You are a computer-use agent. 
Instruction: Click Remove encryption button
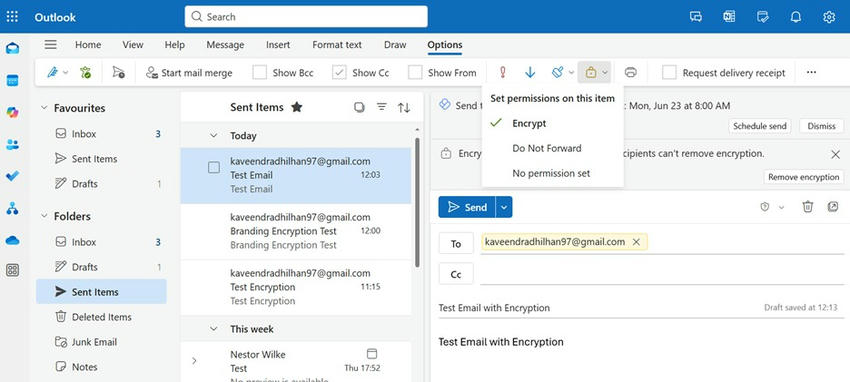[804, 177]
